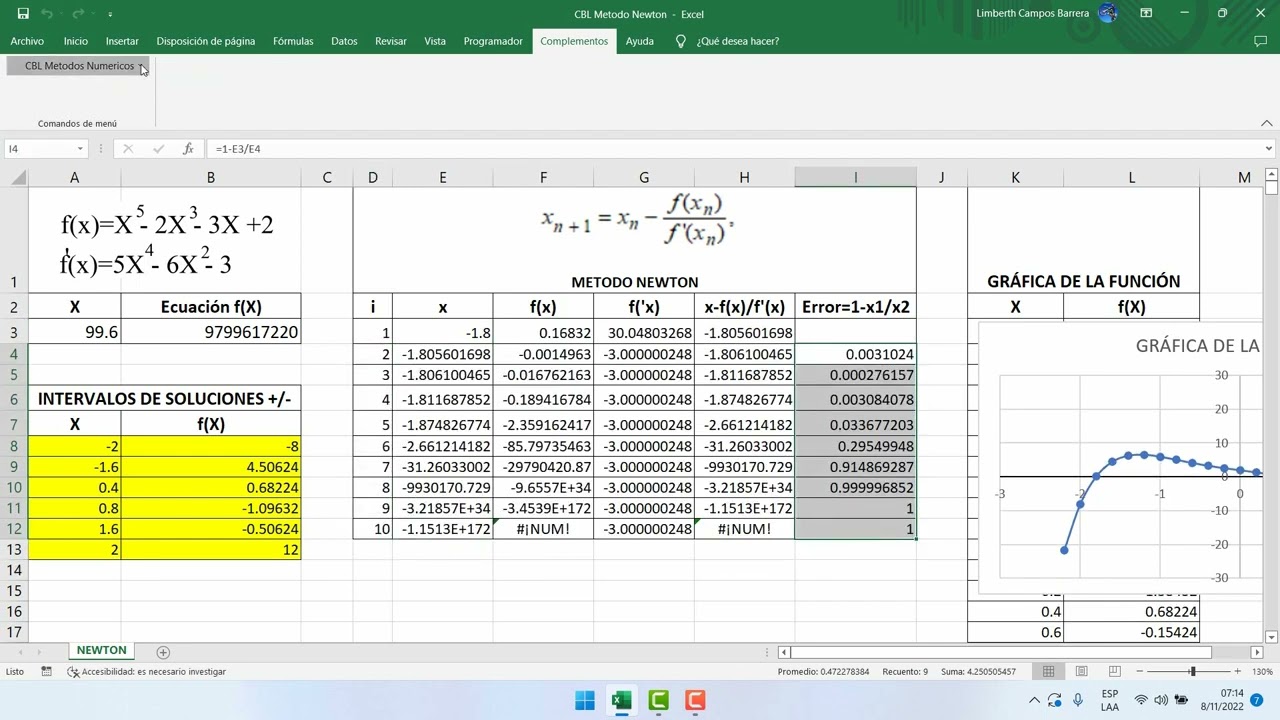
Task: Click cell B3 with value 9799617220
Action: (x=210, y=332)
